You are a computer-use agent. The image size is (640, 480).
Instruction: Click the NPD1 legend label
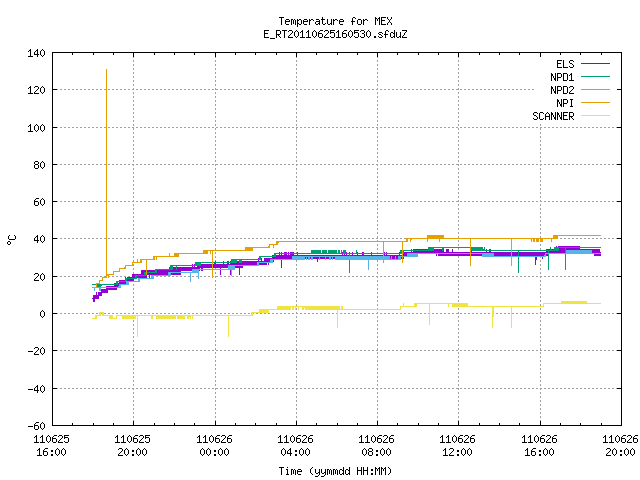point(562,77)
